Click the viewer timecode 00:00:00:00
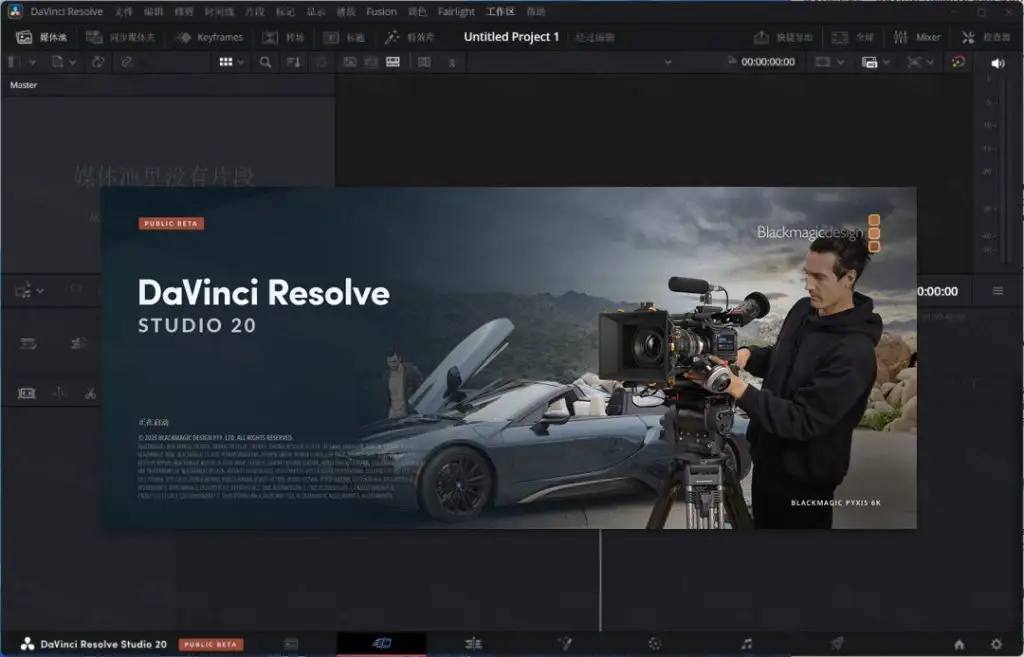Screen dimensions: 1024x657 coord(768,62)
